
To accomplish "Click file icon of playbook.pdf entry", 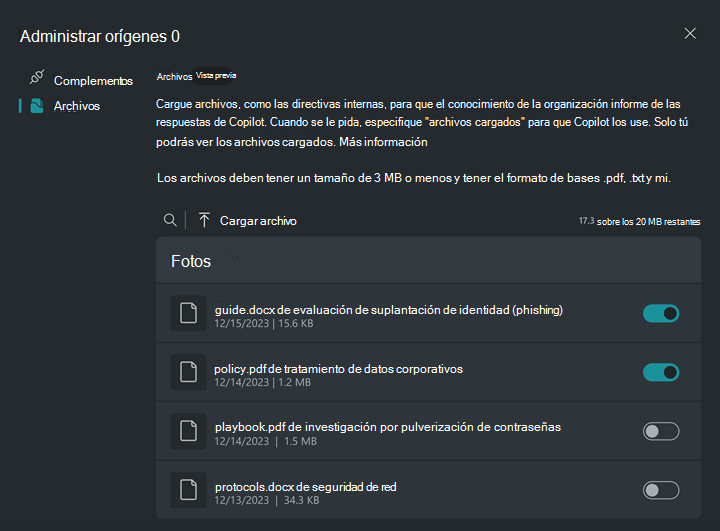I will tap(188, 431).
